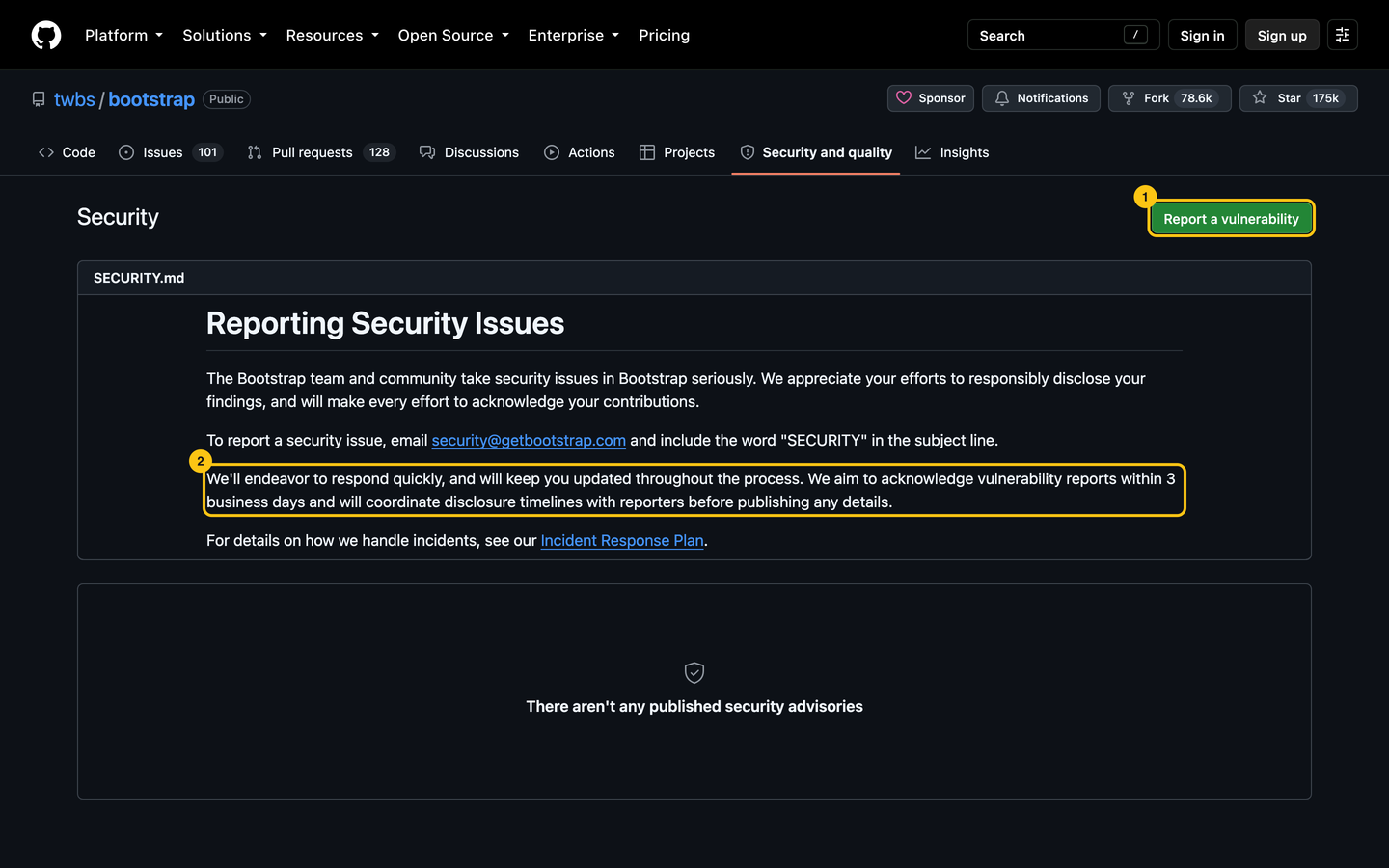Expand the Platform menu
Screen dimensions: 1389x868
tap(123, 35)
